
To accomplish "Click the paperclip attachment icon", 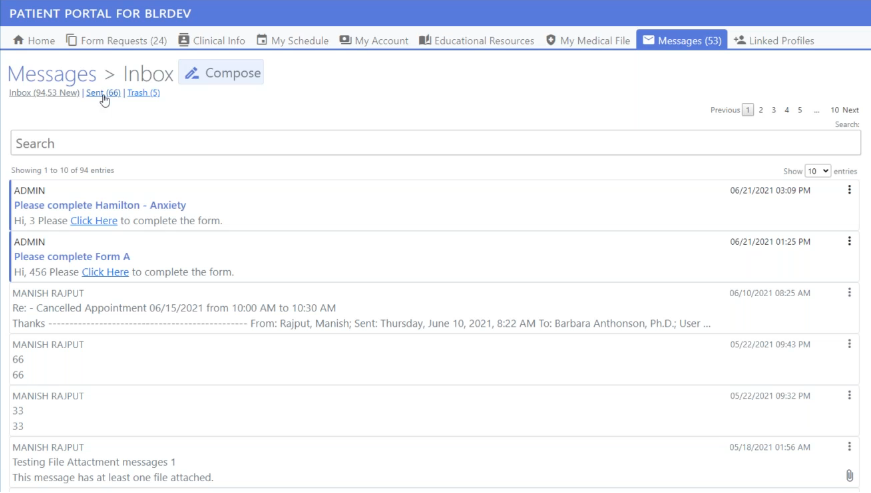I will (849, 476).
